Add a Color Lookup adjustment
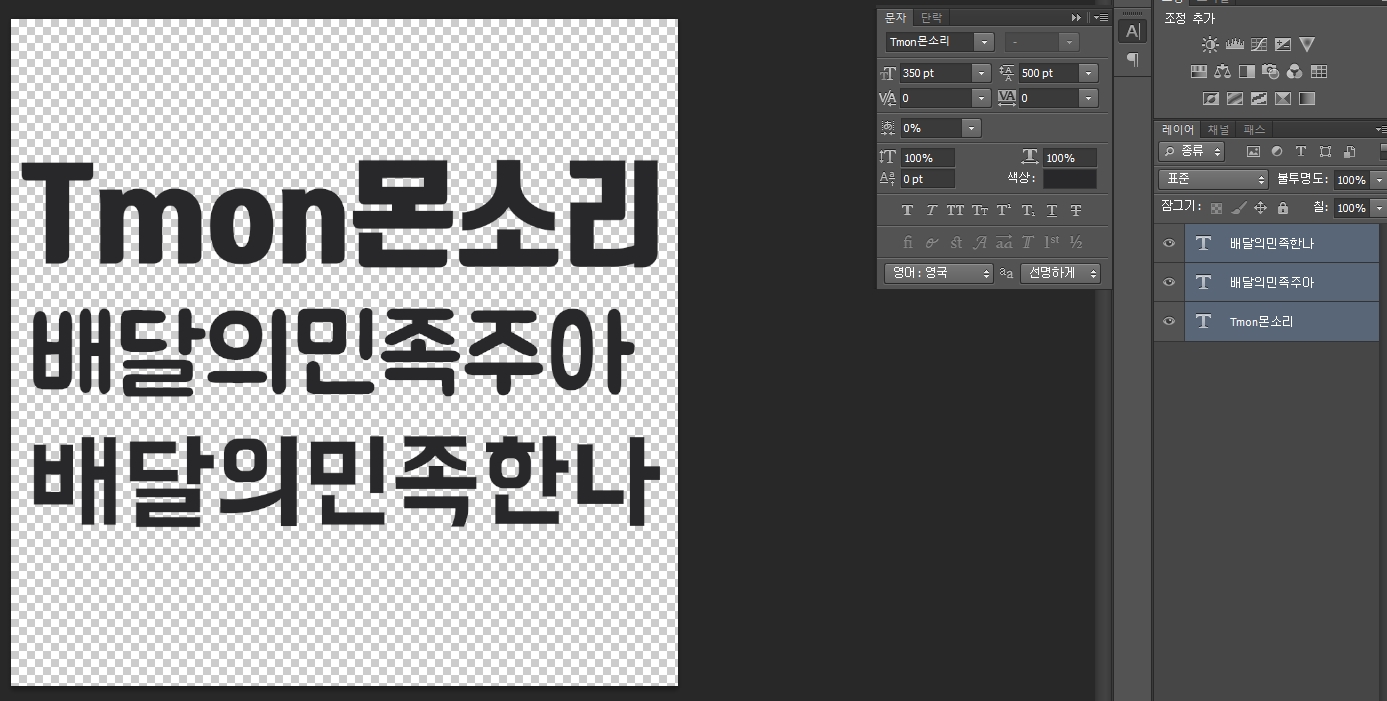 click(1319, 72)
